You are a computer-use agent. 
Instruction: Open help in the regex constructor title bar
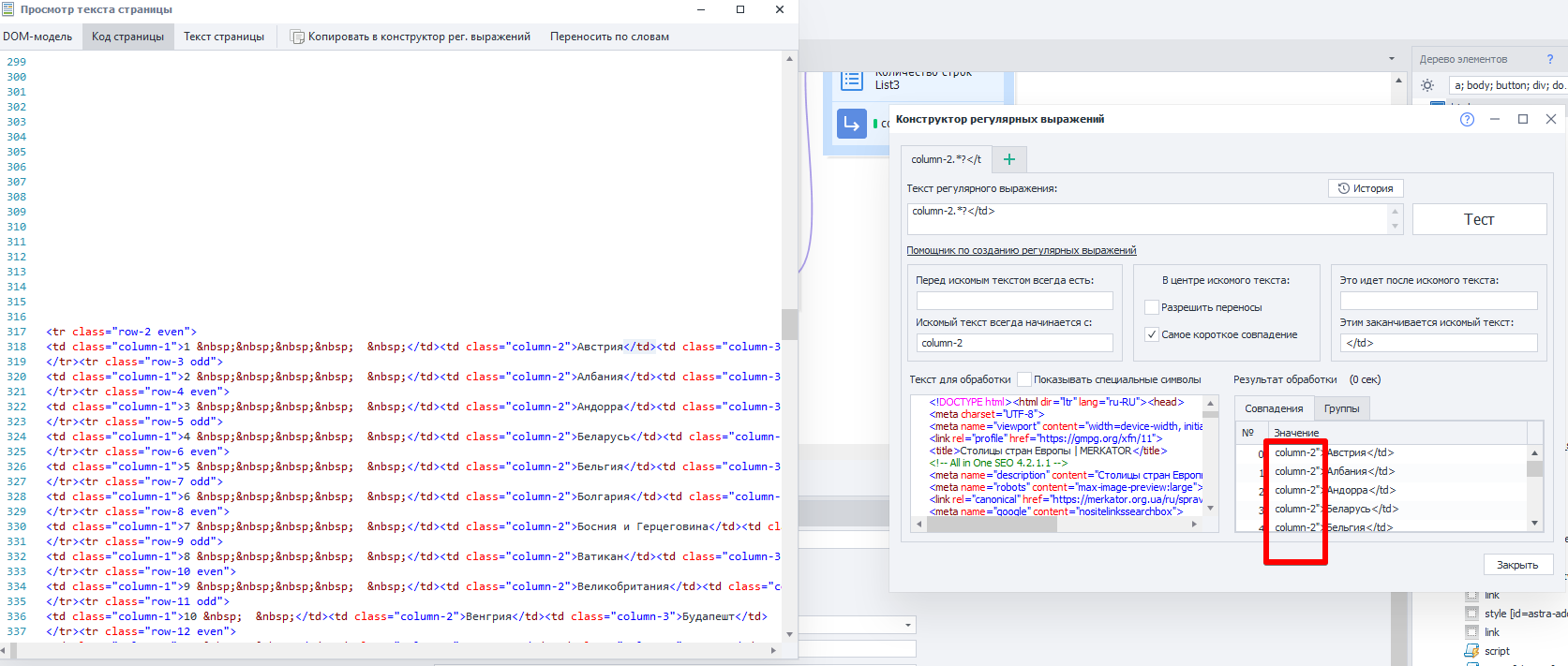(1467, 119)
